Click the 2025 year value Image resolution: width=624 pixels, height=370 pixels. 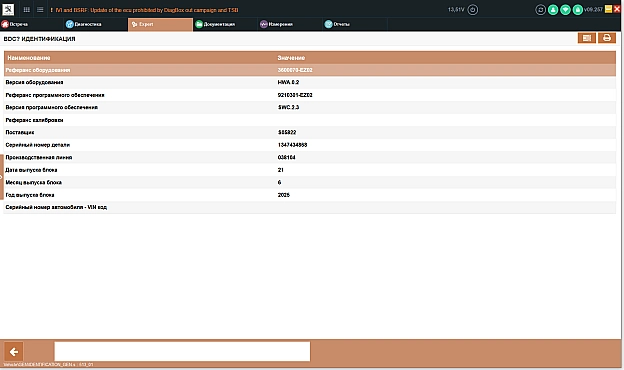point(284,195)
